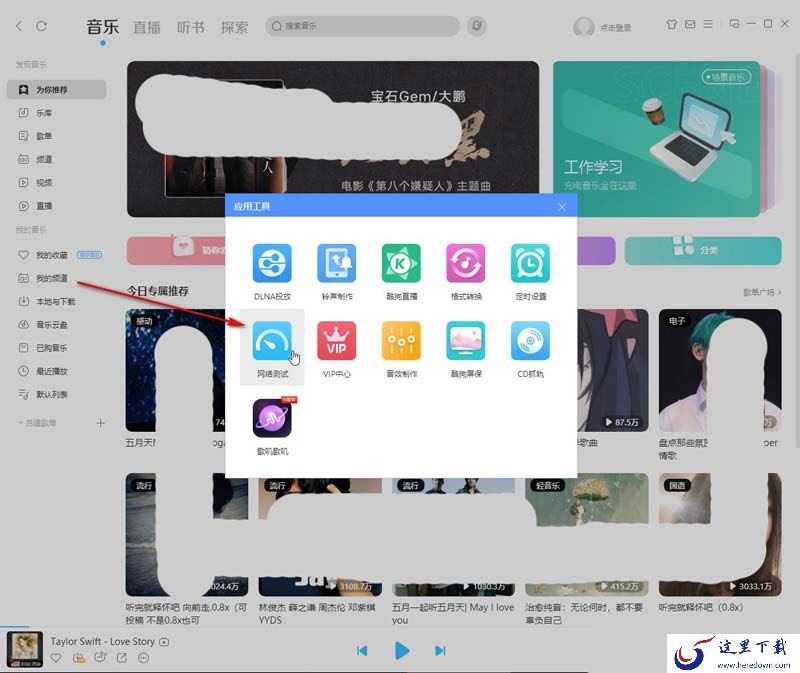Refresh the page with reload icon
Screen dimensions: 800x673
coord(41,26)
